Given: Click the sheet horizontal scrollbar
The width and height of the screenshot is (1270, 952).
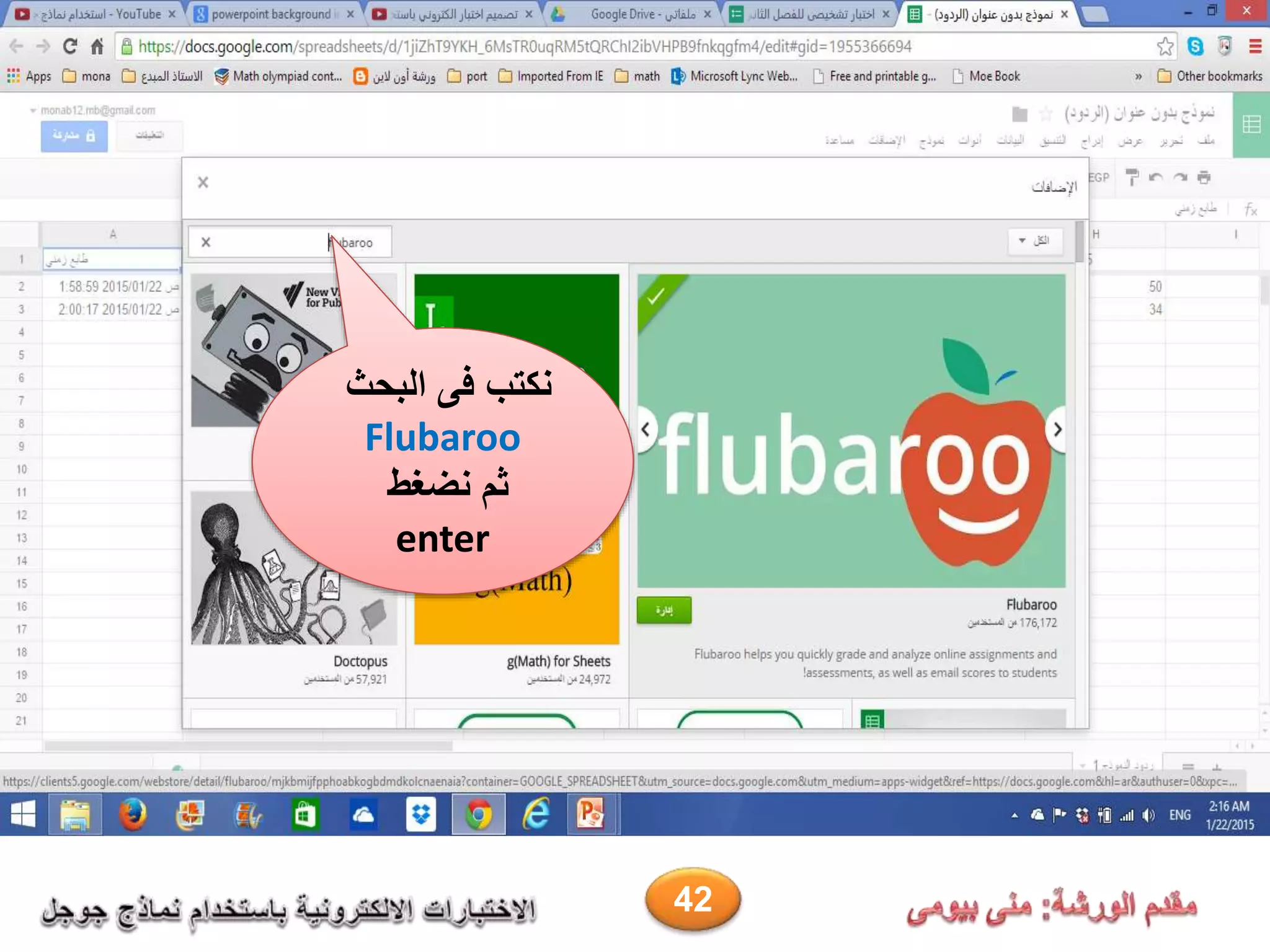Looking at the screenshot, I should [x=248, y=746].
